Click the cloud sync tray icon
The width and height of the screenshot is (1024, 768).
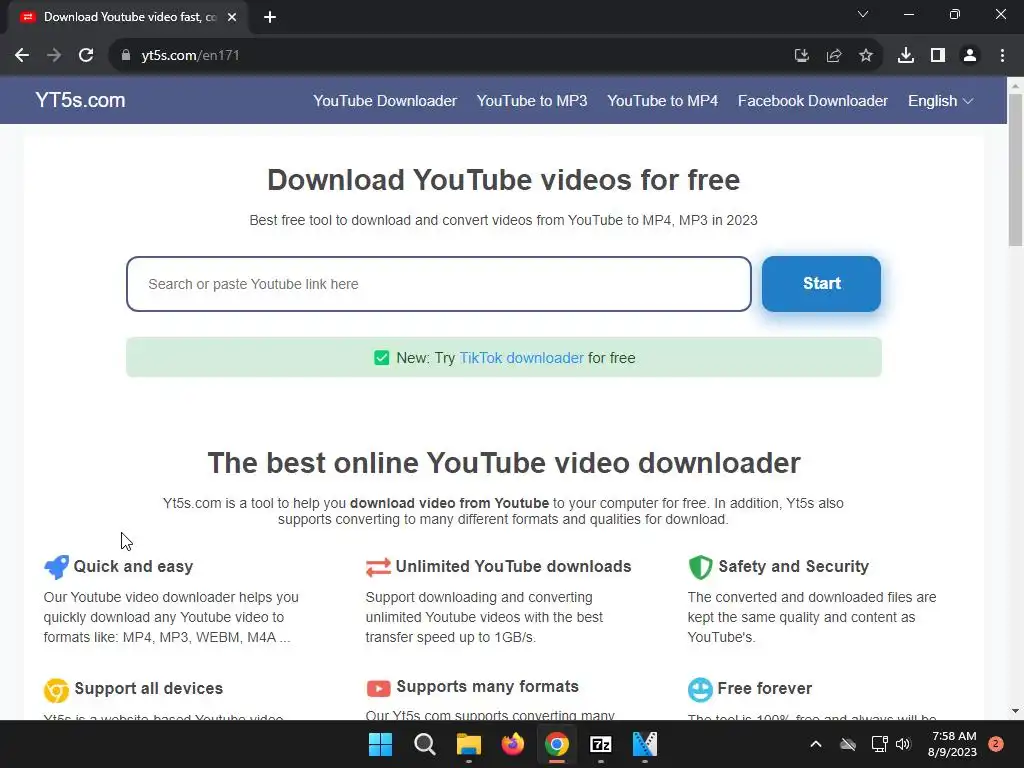tap(848, 744)
